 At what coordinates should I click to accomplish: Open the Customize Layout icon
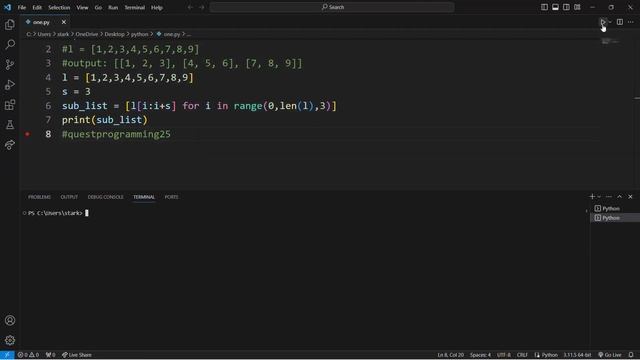(577, 7)
